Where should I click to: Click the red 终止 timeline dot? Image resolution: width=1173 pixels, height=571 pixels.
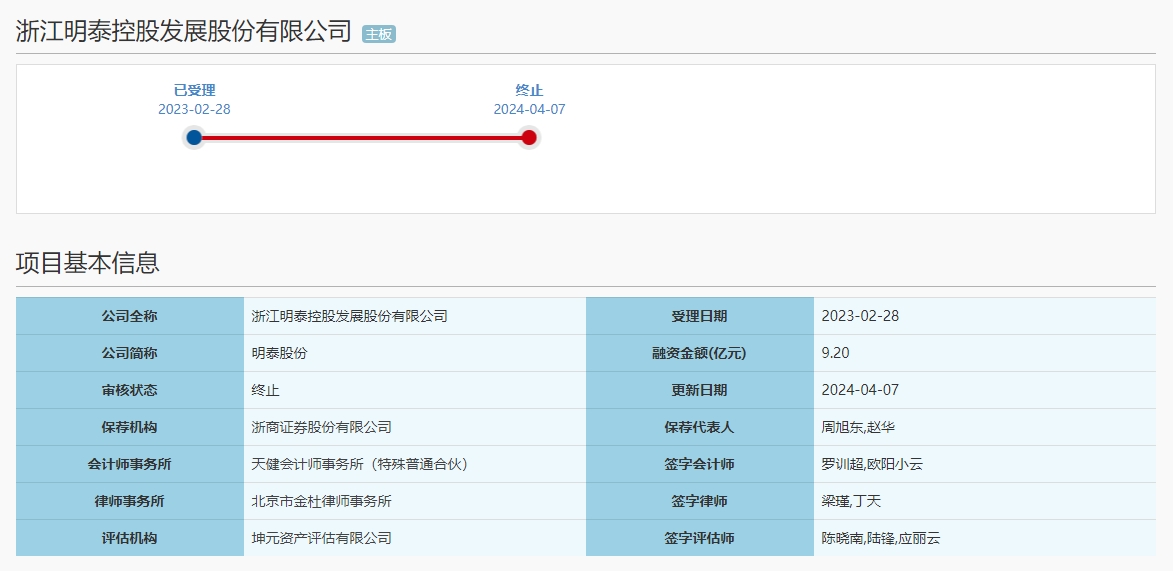click(529, 137)
